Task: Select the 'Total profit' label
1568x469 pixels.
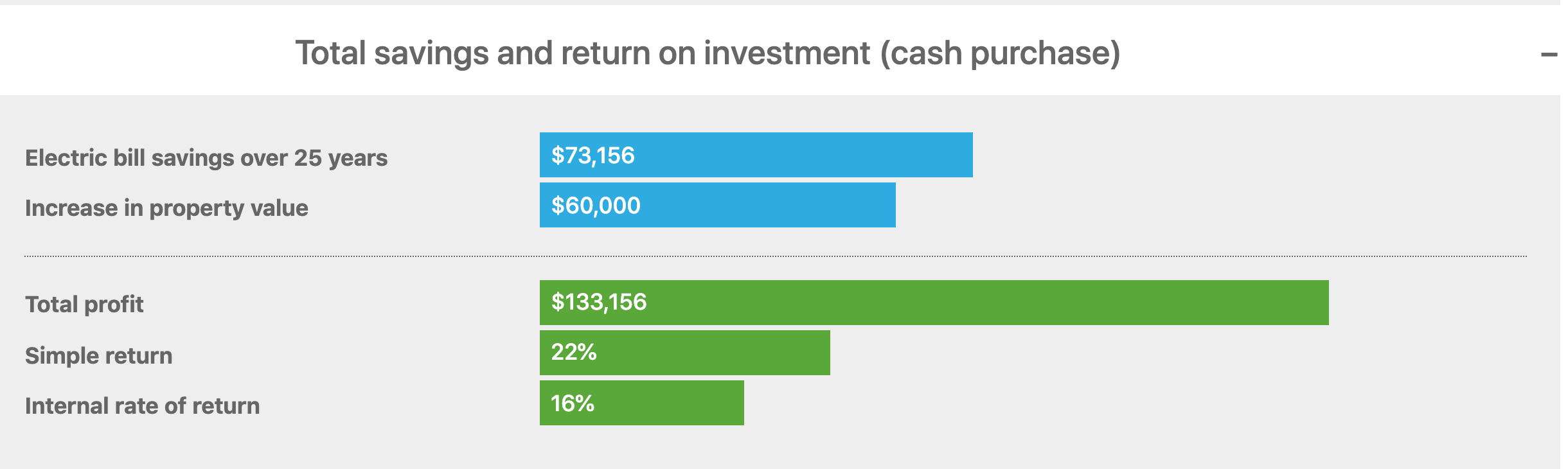Action: coord(84,305)
